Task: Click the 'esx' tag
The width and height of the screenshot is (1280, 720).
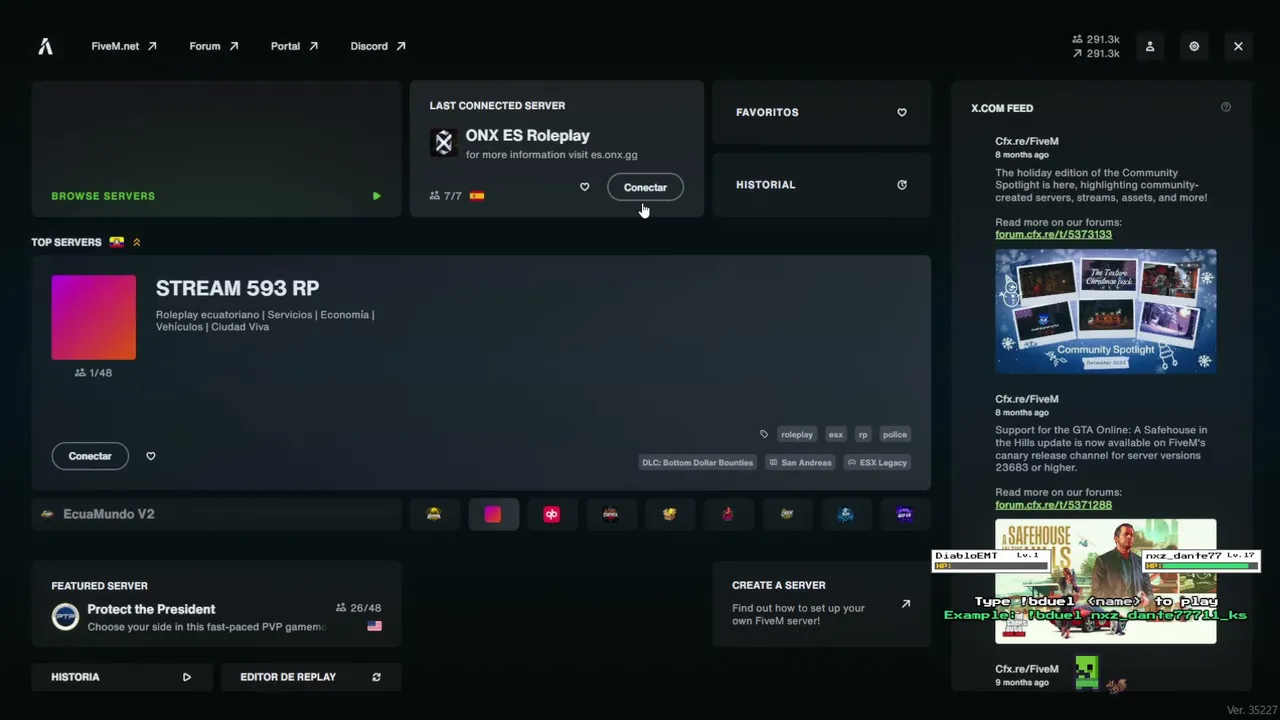Action: click(x=836, y=435)
